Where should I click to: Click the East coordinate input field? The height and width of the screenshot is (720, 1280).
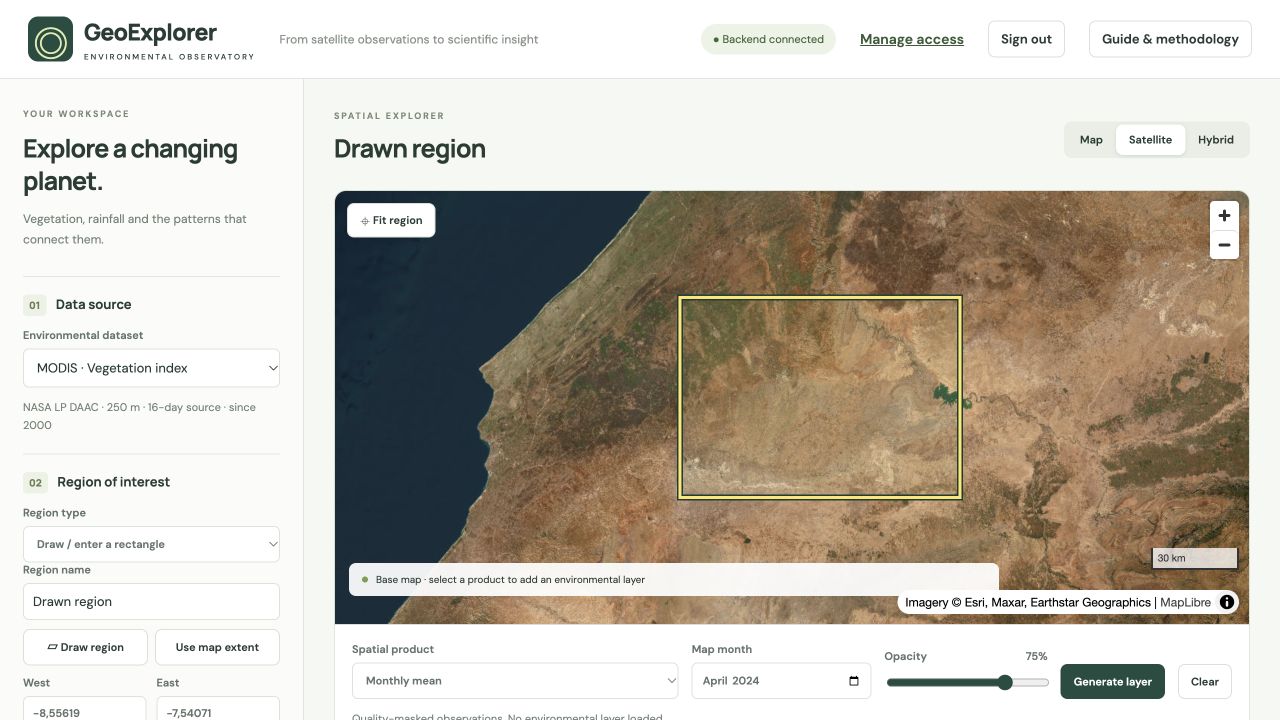coord(218,708)
